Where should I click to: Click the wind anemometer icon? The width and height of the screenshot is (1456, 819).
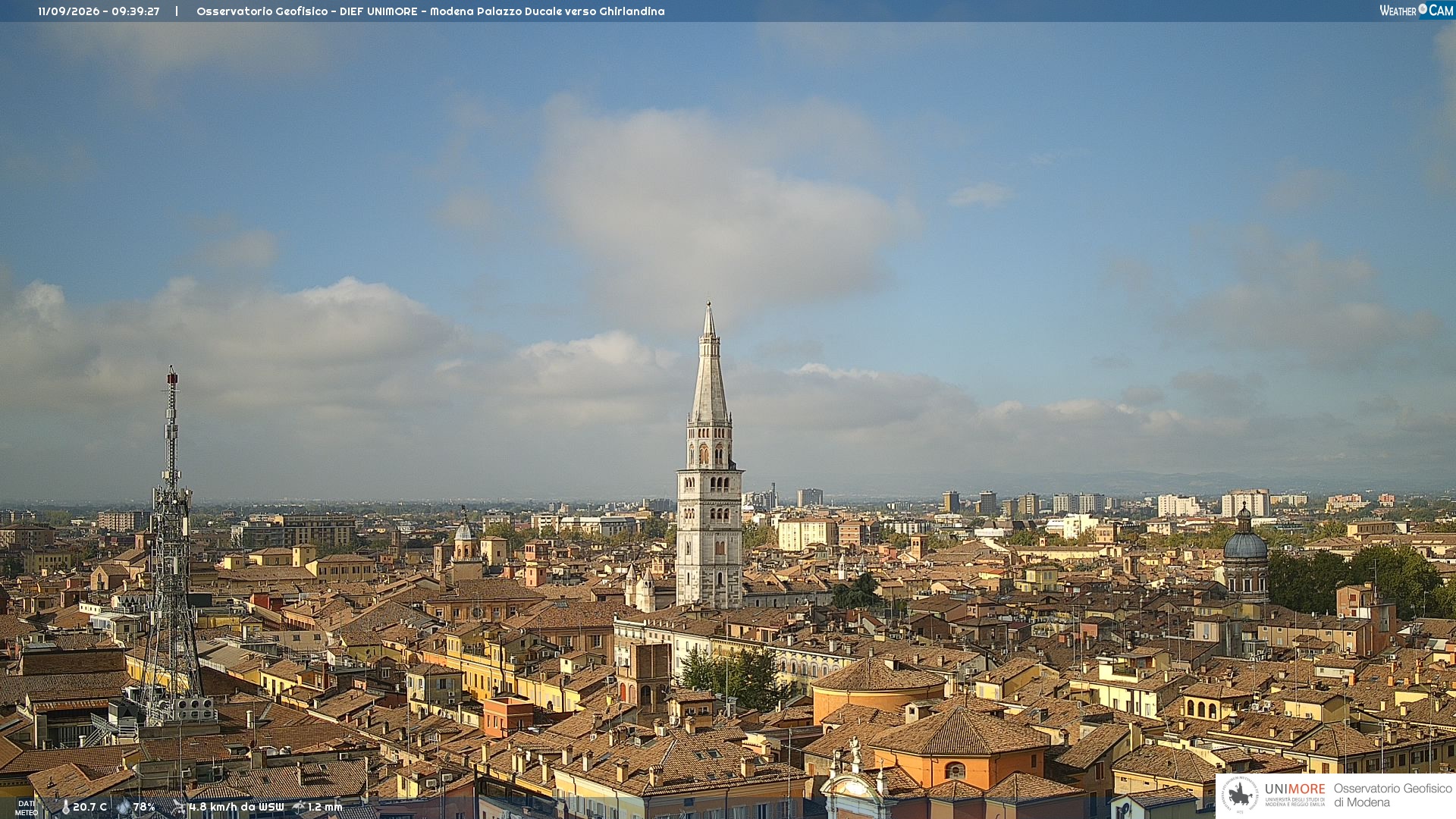pyautogui.click(x=179, y=807)
